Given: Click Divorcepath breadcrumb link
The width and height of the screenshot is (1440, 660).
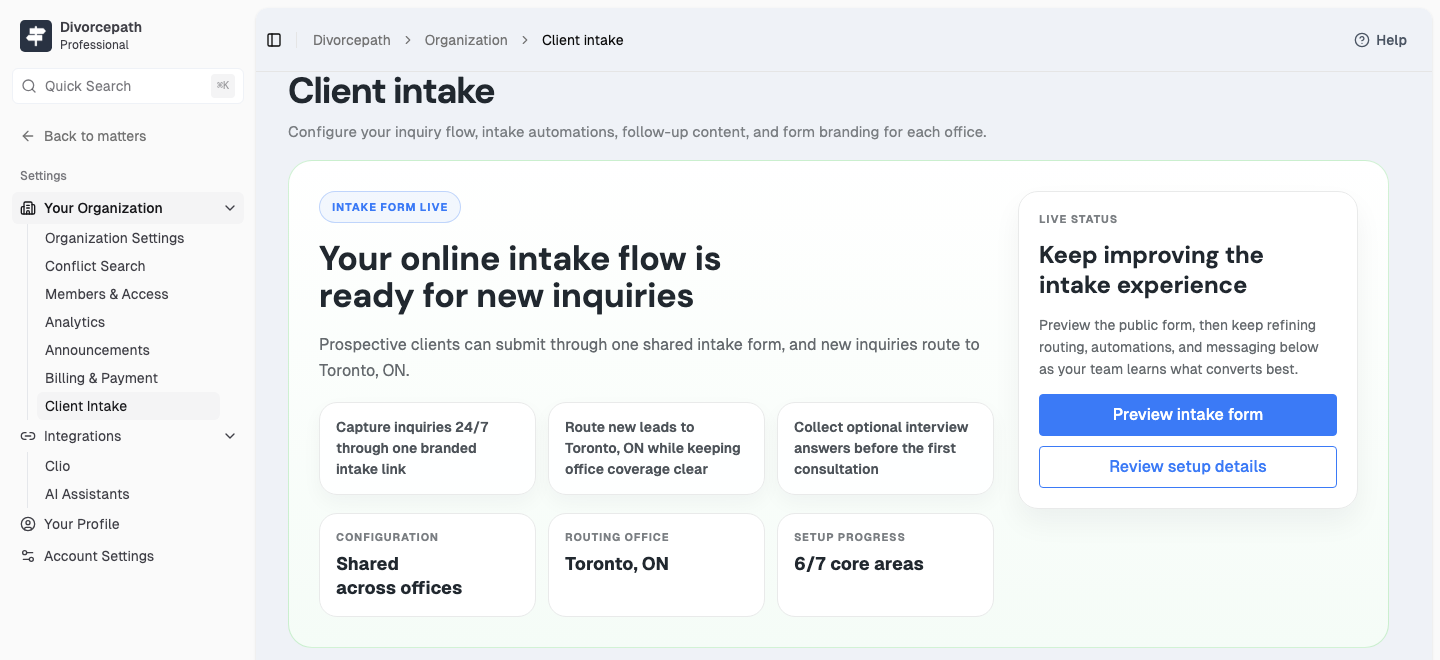Looking at the screenshot, I should click(352, 40).
